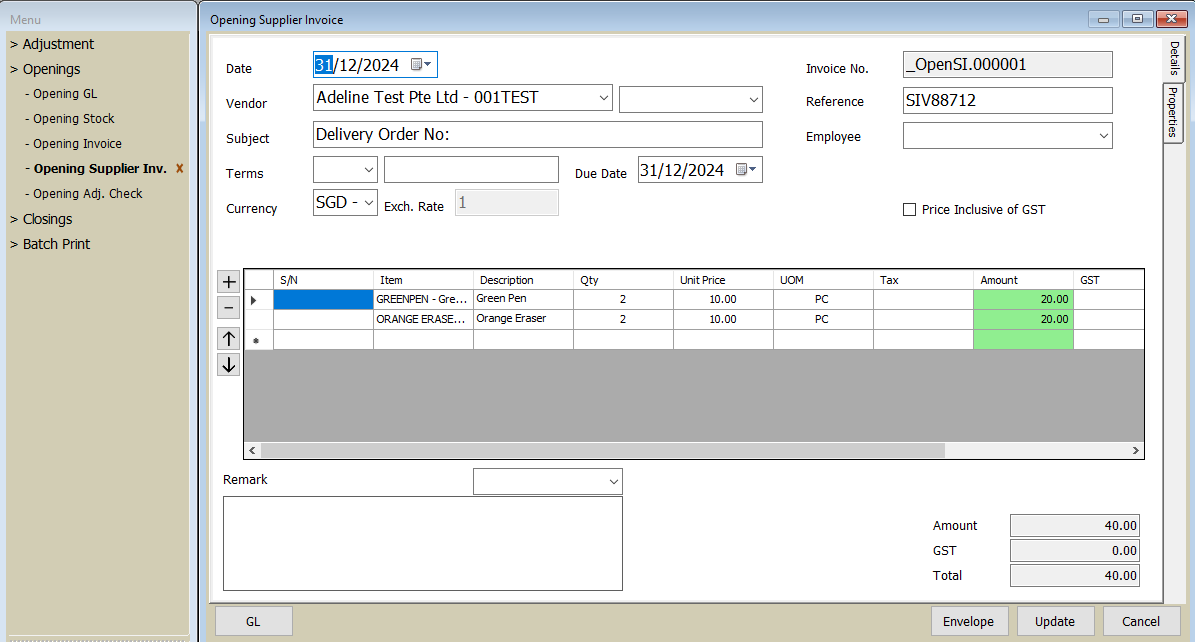Open Opening Stock in the menu
Image resolution: width=1195 pixels, height=642 pixels.
click(74, 119)
